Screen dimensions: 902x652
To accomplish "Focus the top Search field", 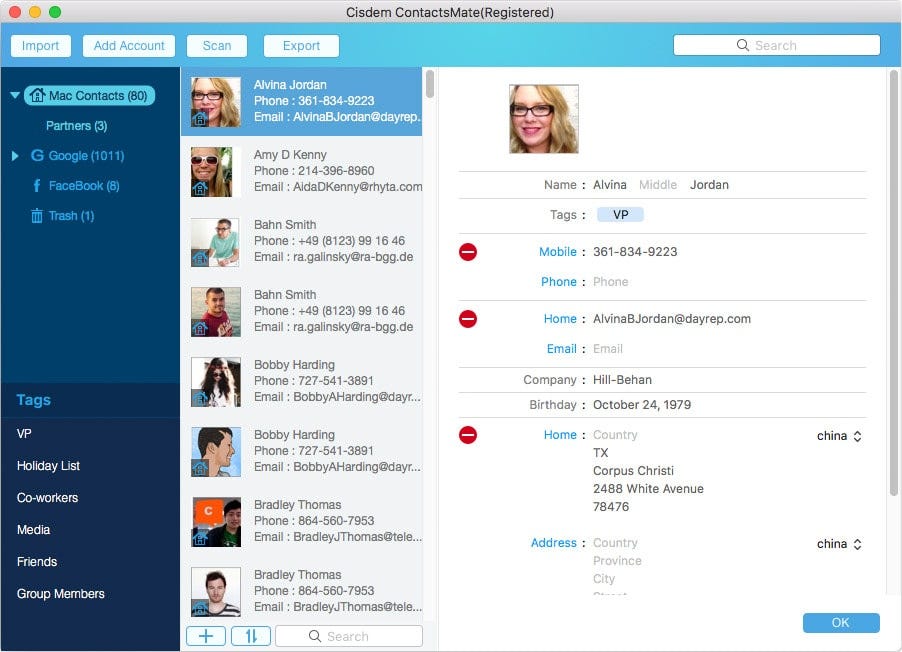I will 777,45.
